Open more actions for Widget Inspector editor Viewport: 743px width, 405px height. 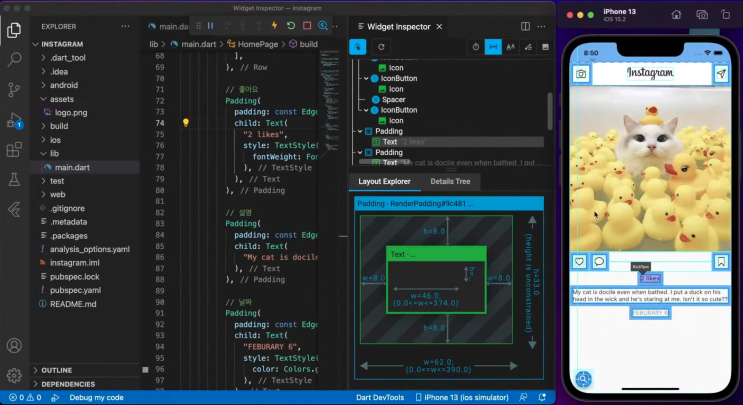542,27
